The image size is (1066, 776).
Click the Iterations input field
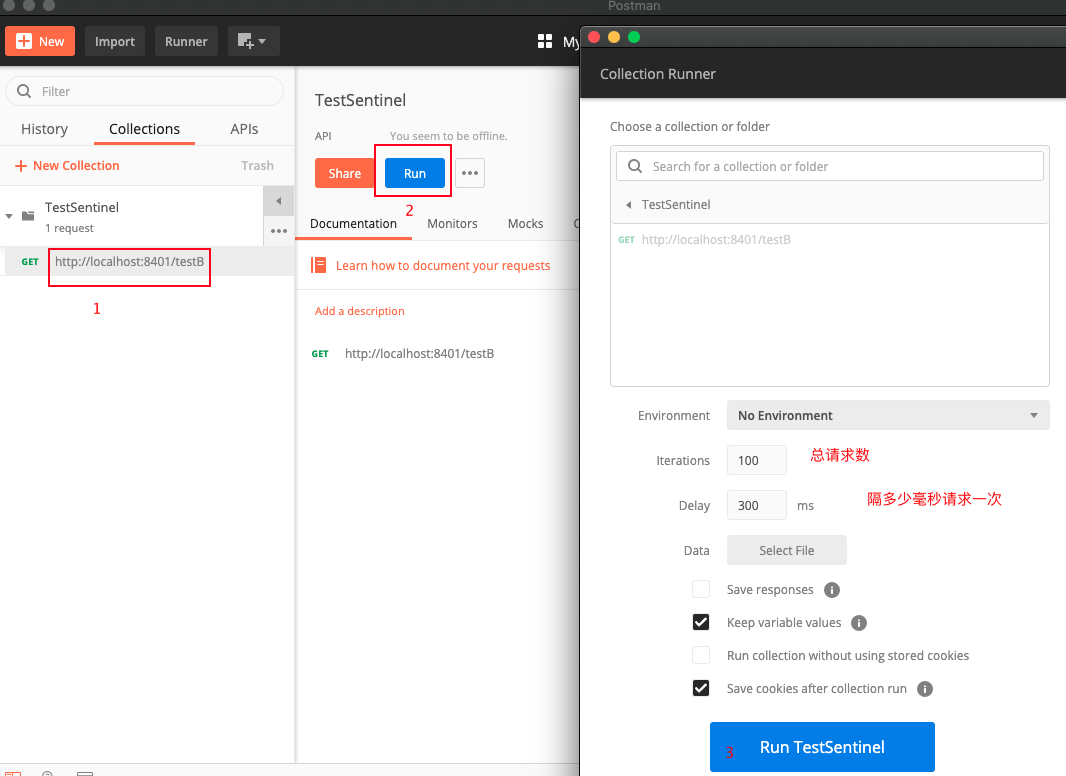(757, 460)
